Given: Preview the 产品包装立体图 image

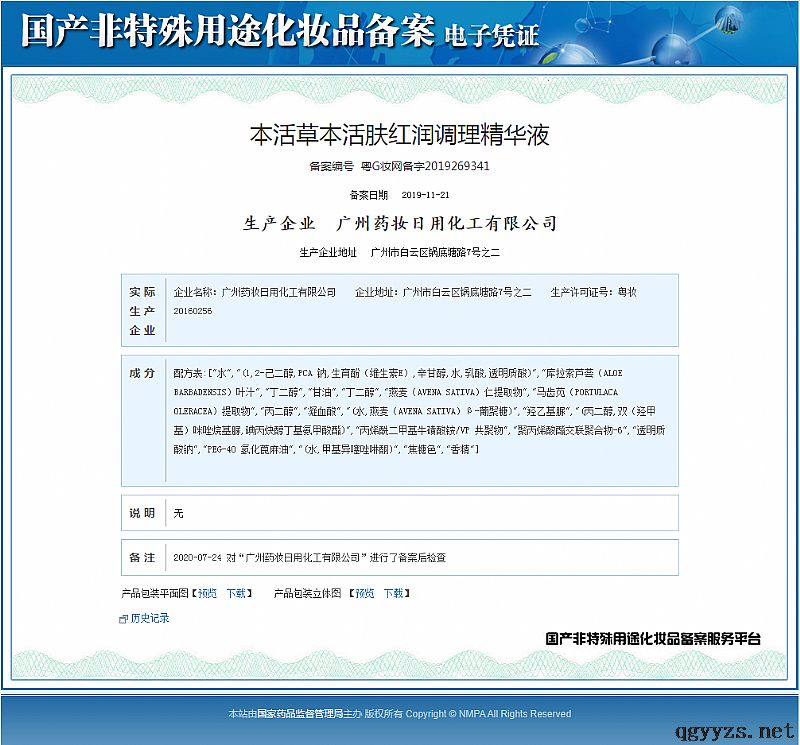Looking at the screenshot, I should [x=364, y=593].
